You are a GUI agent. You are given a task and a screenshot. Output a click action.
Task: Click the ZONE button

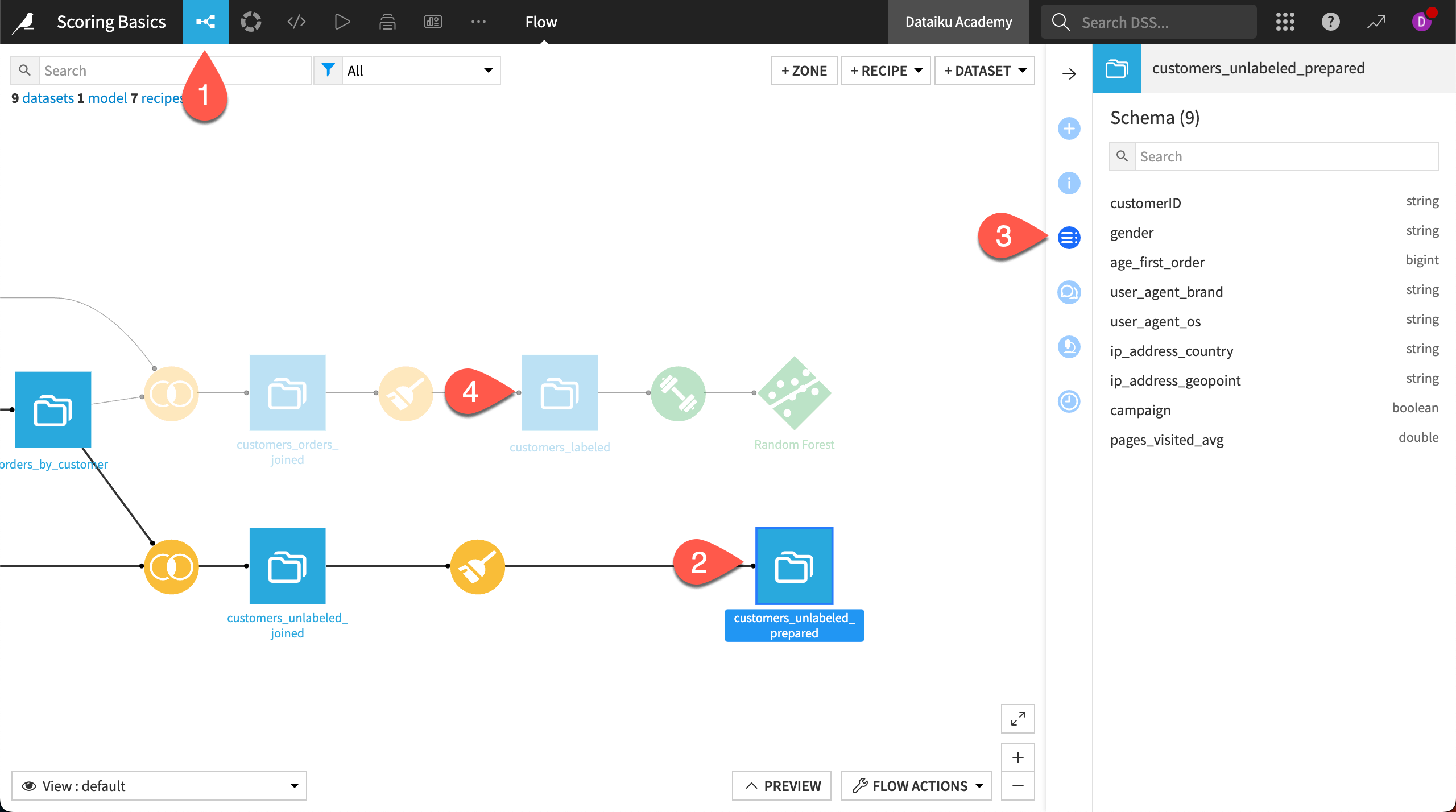[x=804, y=70]
